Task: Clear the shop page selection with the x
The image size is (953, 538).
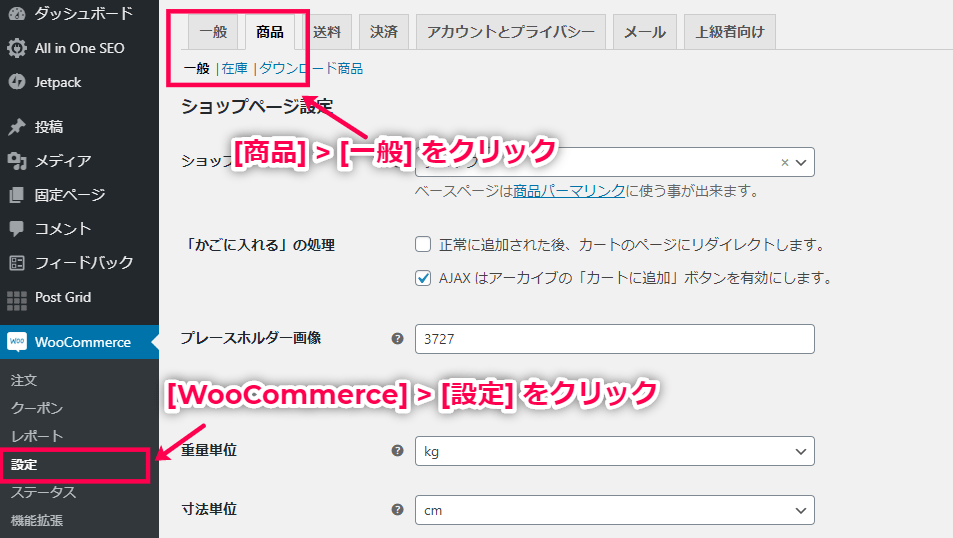Action: pyautogui.click(x=785, y=162)
